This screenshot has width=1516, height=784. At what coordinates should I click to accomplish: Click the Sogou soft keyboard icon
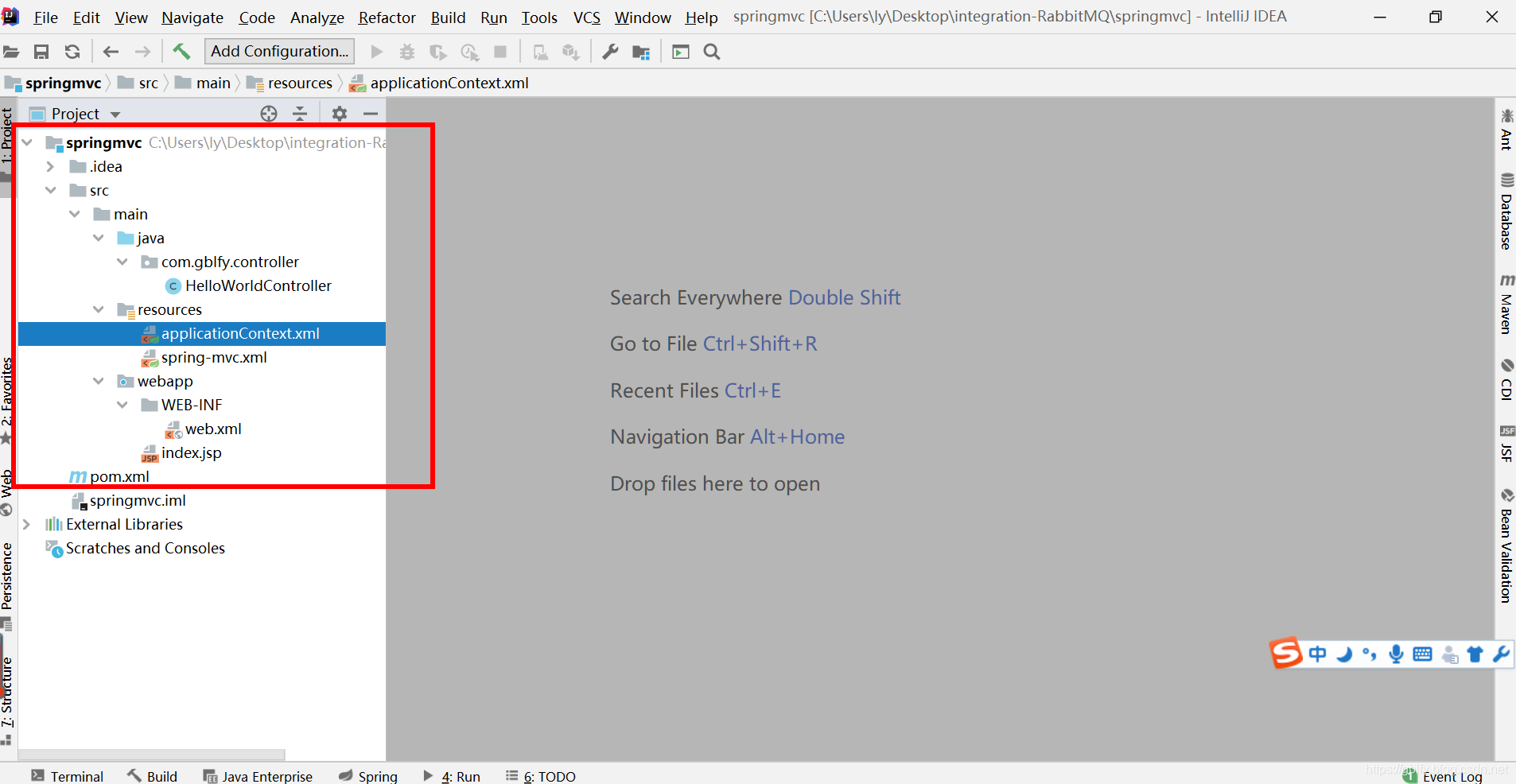(x=1423, y=654)
